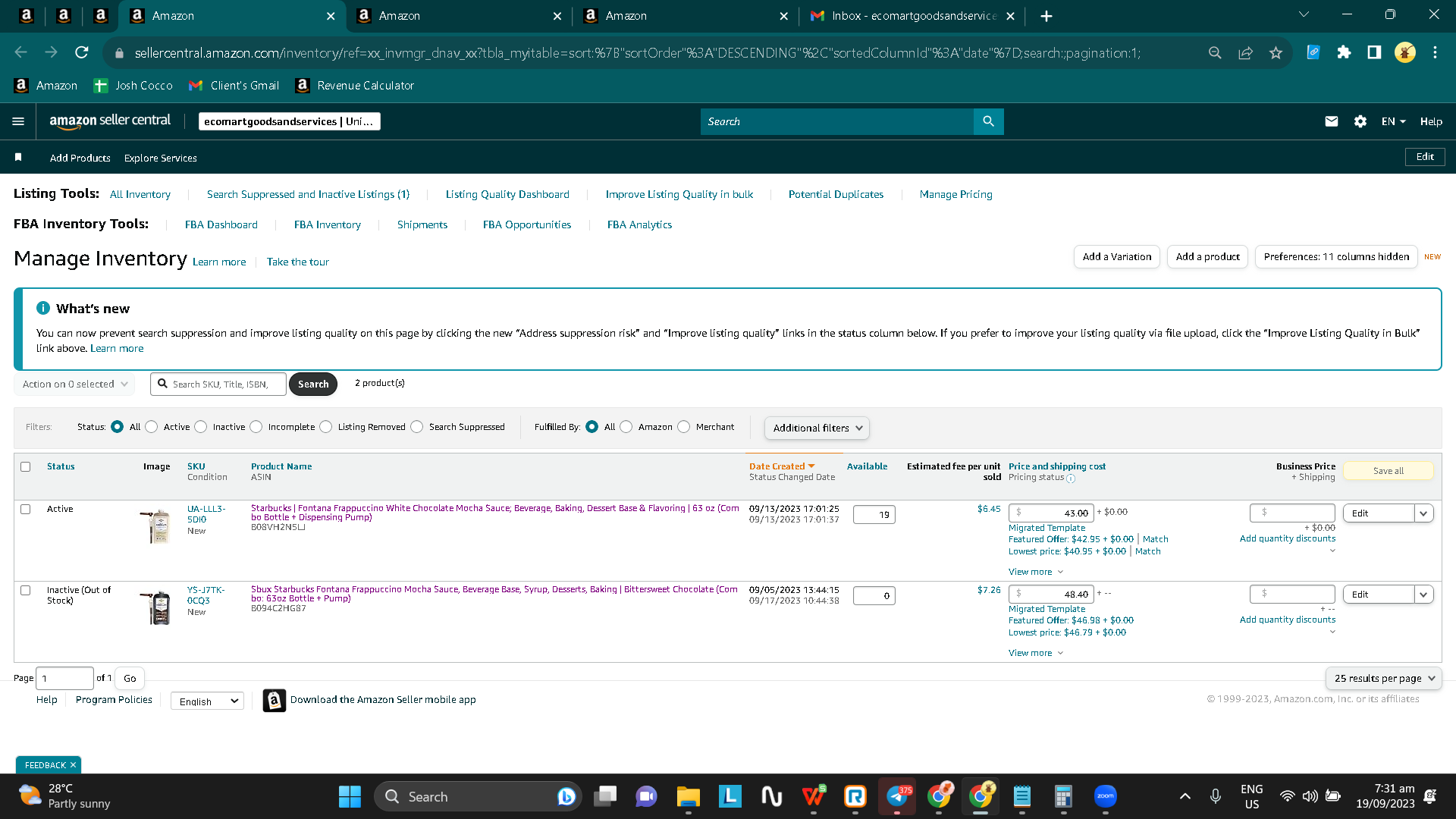
Task: Expand View more for the $48.40 listing
Action: click(1036, 653)
